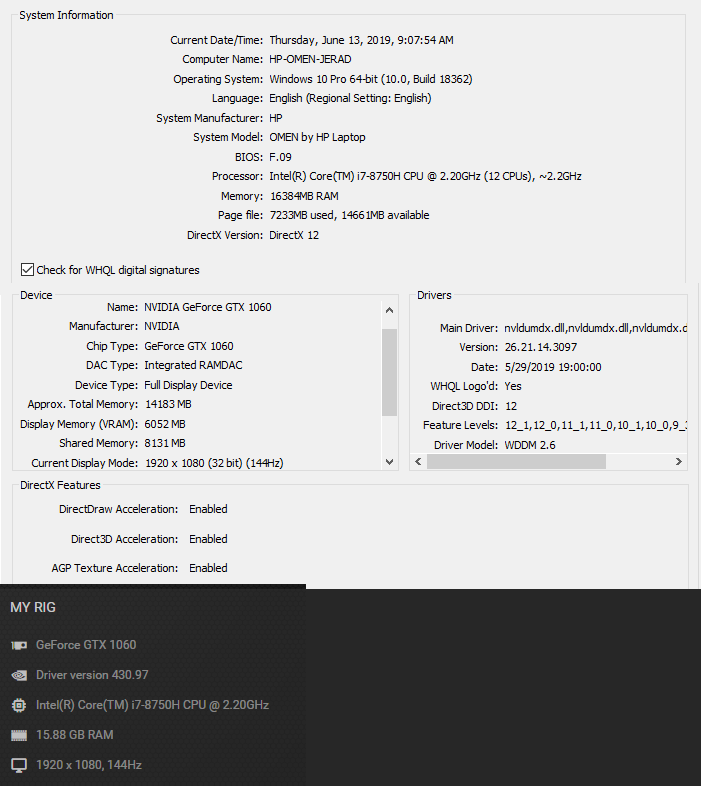Click the 'System Information' group label

[66, 16]
